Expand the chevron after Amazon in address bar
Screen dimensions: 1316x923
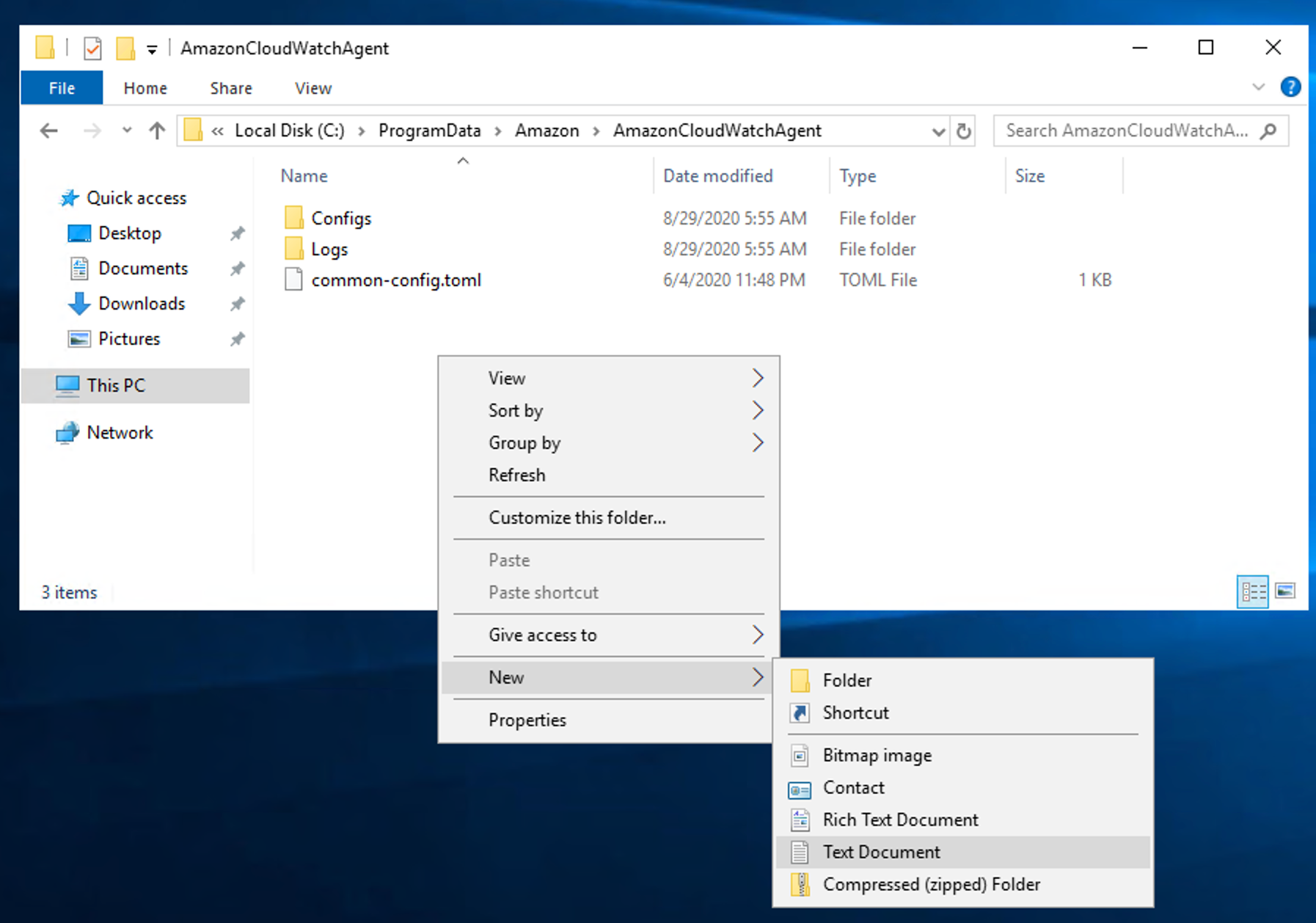pos(596,131)
